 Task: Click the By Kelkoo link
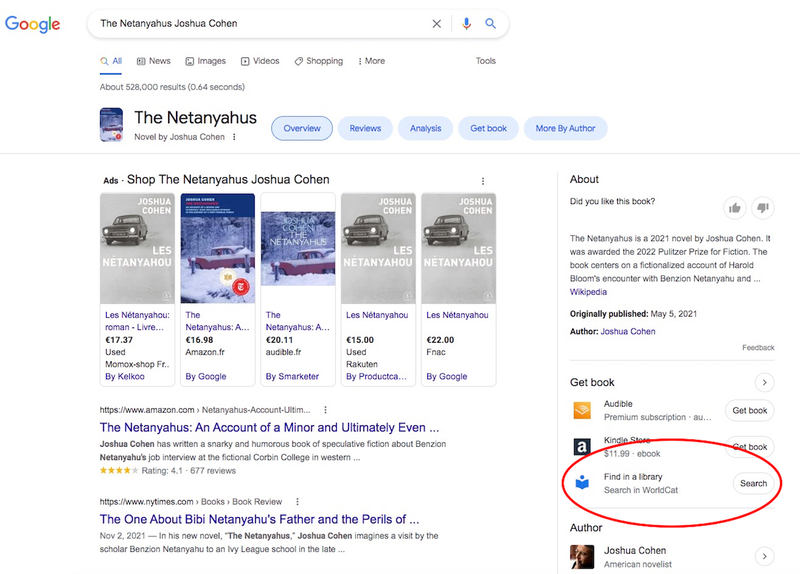[124, 377]
